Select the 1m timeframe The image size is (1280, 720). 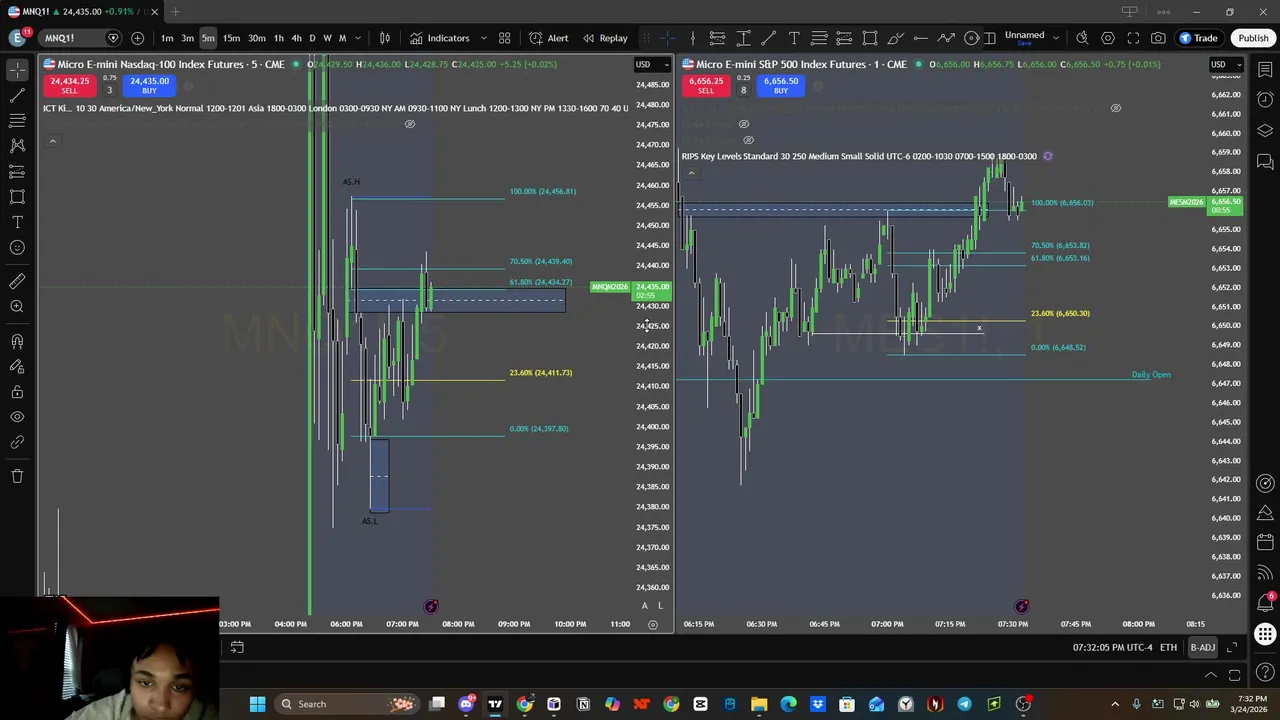(167, 38)
